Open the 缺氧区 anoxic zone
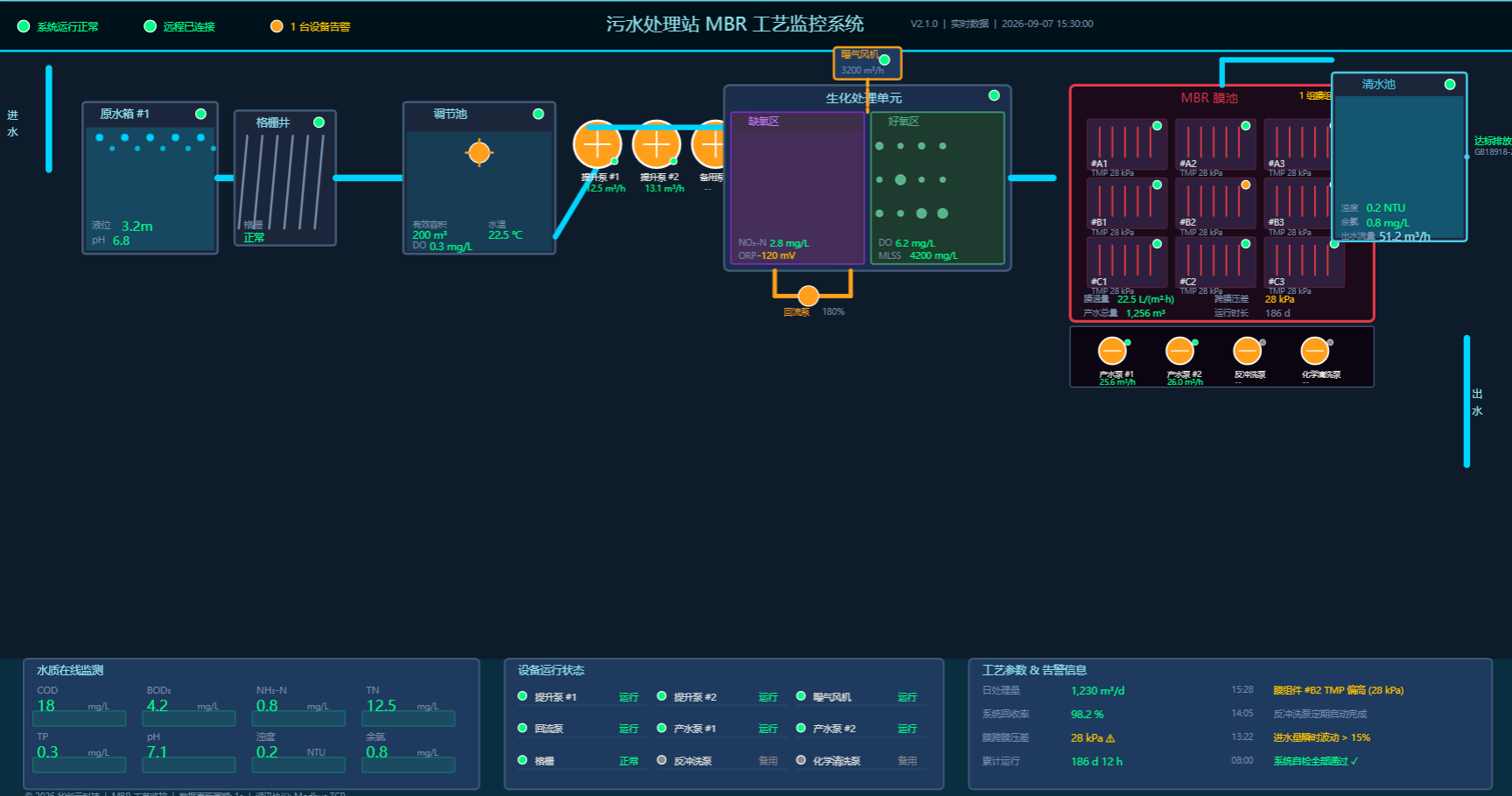Image resolution: width=1512 pixels, height=796 pixels. click(x=797, y=188)
